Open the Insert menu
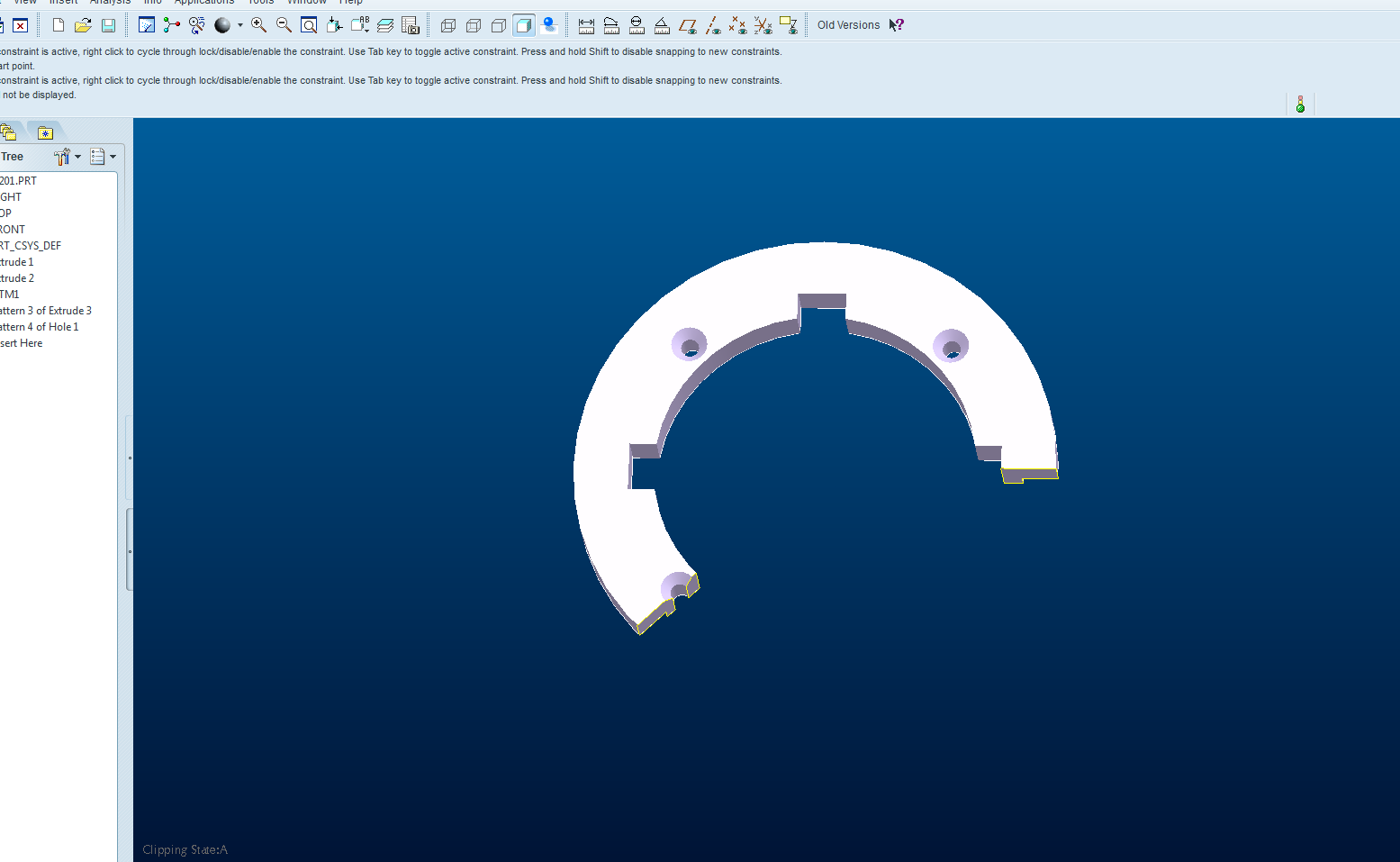This screenshot has width=1400, height=862. pyautogui.click(x=63, y=2)
